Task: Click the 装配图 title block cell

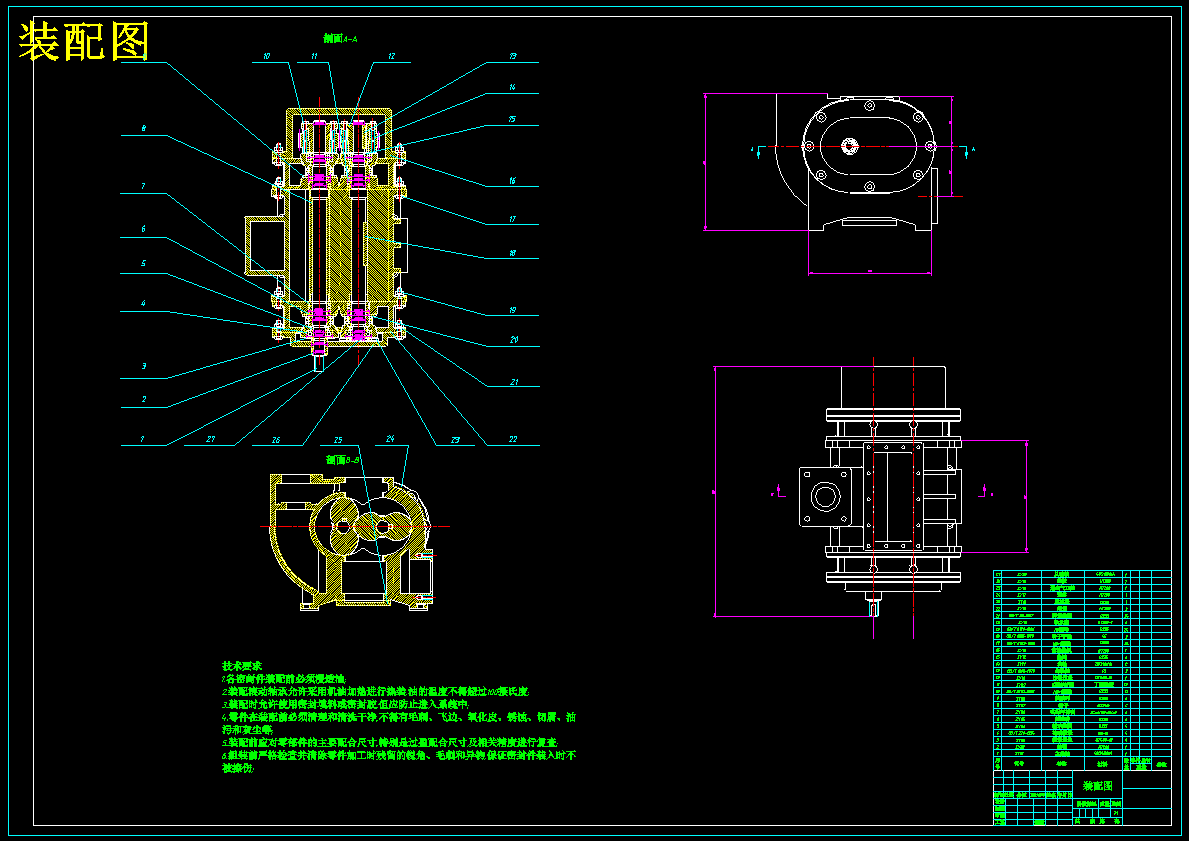Action: [1097, 786]
